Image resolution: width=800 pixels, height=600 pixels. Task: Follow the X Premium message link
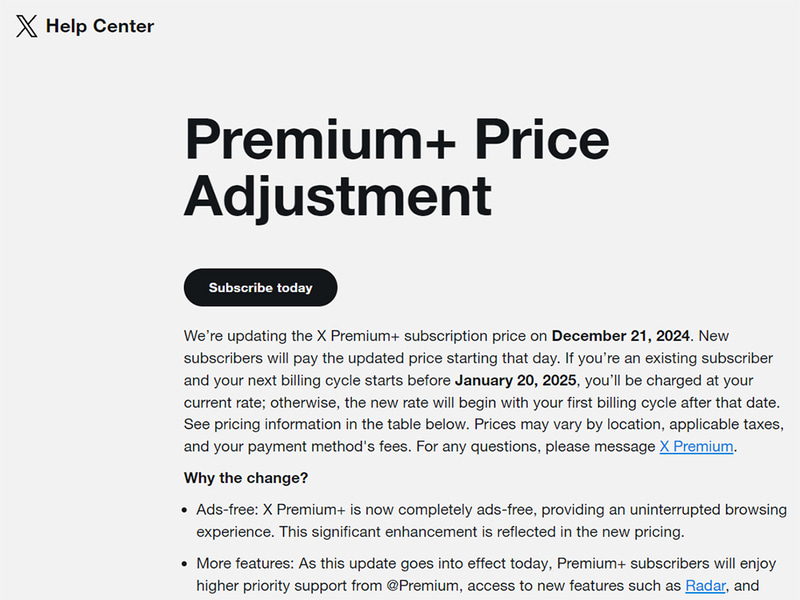tap(697, 447)
